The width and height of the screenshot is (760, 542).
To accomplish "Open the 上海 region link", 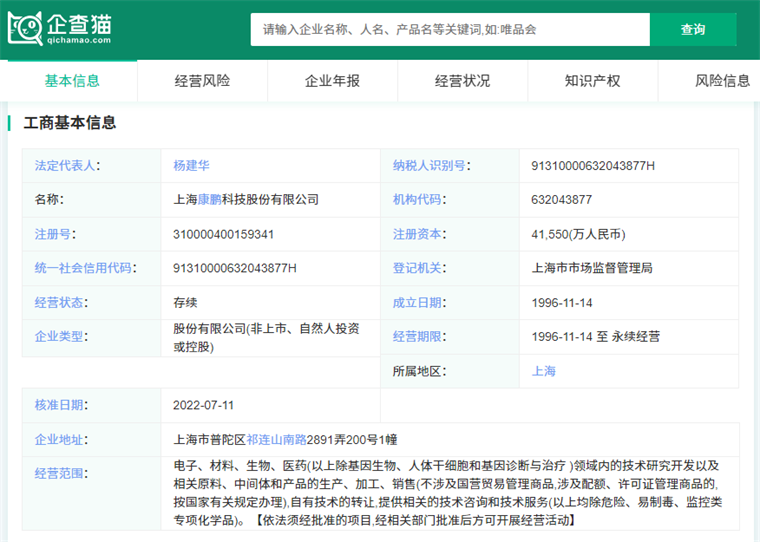I will pyautogui.click(x=543, y=371).
